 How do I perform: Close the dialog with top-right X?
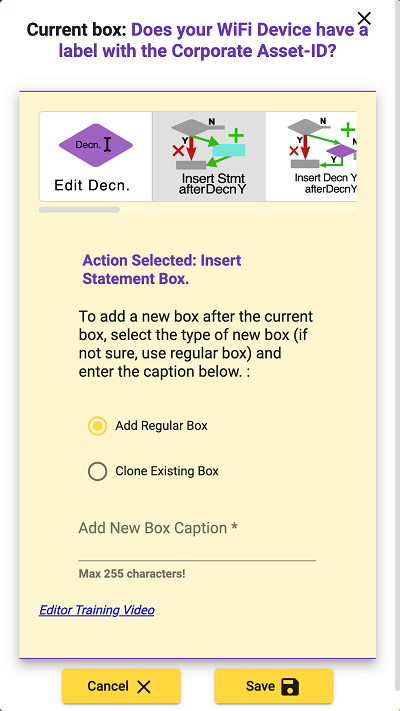[x=364, y=19]
